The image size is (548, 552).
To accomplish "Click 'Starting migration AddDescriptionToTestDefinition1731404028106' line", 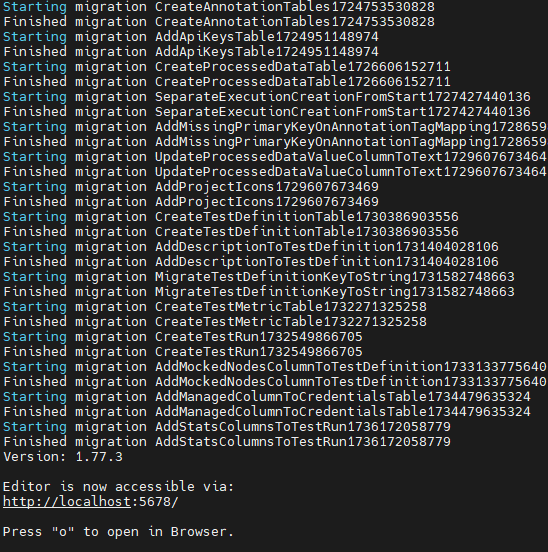I will pyautogui.click(x=251, y=247).
